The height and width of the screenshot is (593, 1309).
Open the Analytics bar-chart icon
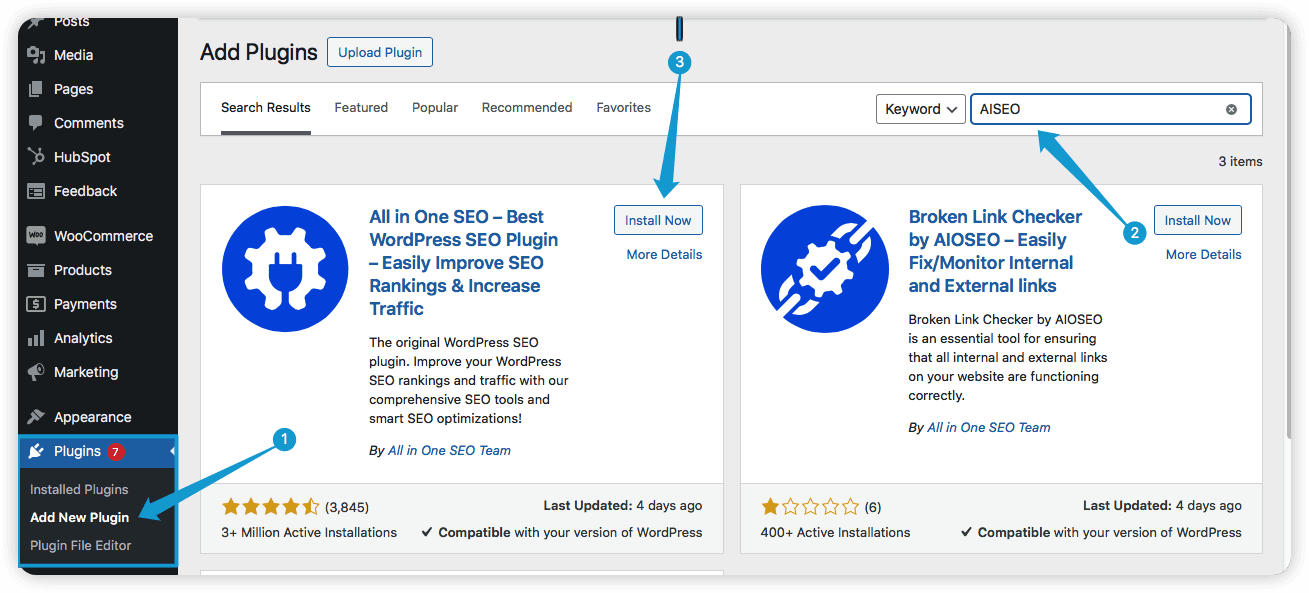point(36,338)
